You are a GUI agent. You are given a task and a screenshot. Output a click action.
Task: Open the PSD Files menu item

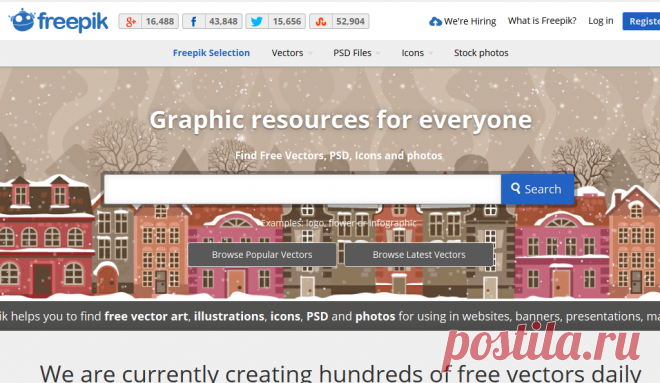[352, 53]
